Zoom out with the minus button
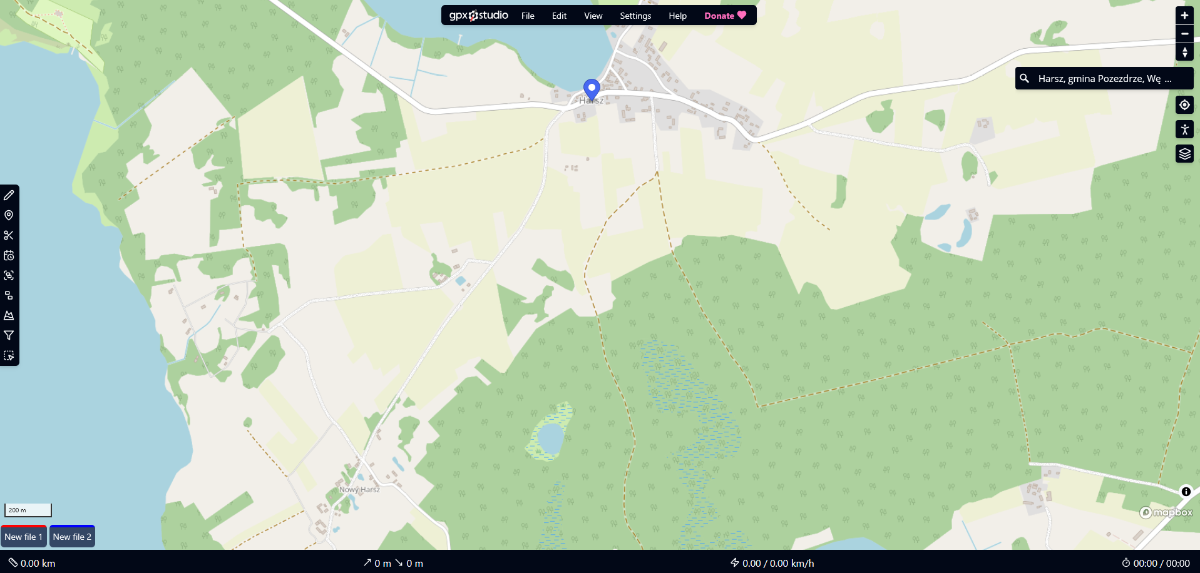Viewport: 1200px width, 573px height. pos(1185,34)
